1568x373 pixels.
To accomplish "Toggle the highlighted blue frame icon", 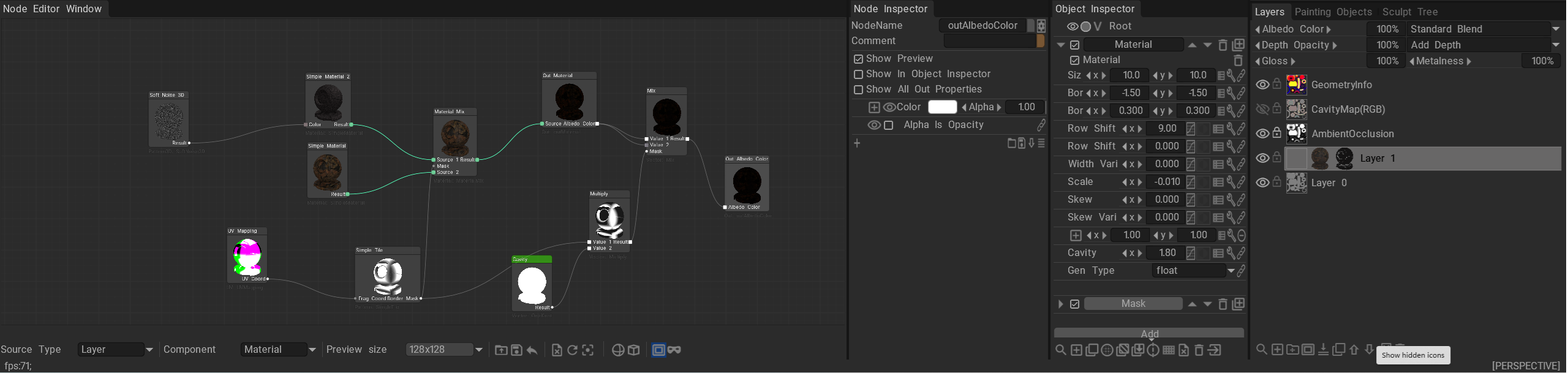I will click(658, 350).
